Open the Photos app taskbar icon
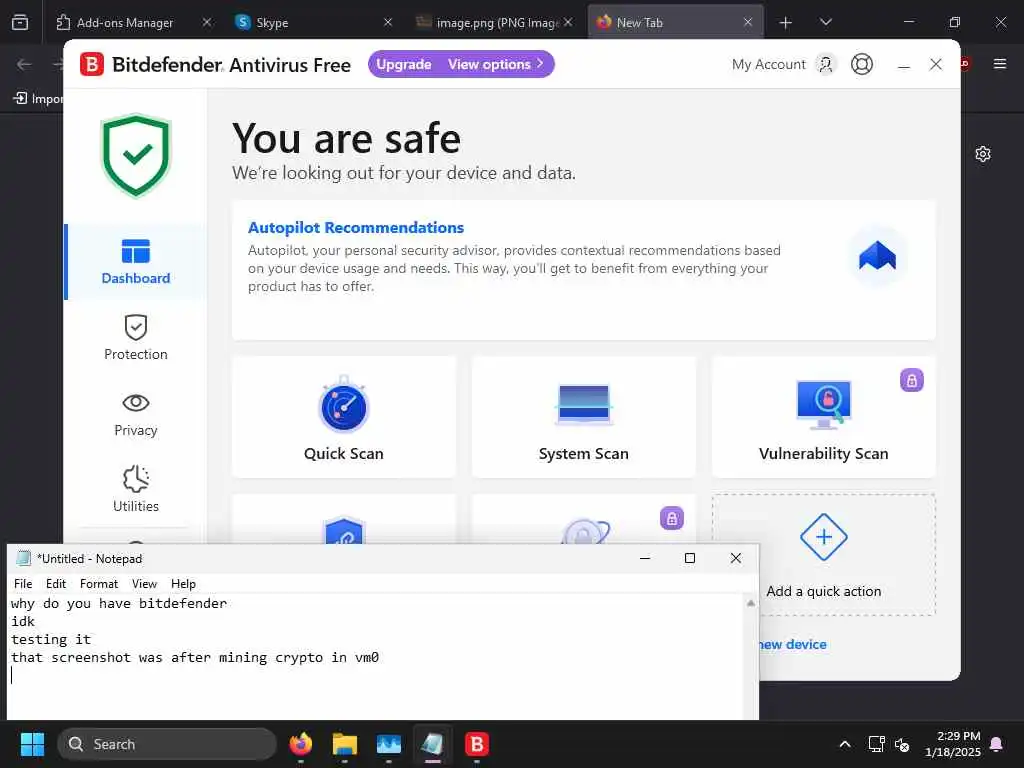The image size is (1024, 768). point(389,744)
